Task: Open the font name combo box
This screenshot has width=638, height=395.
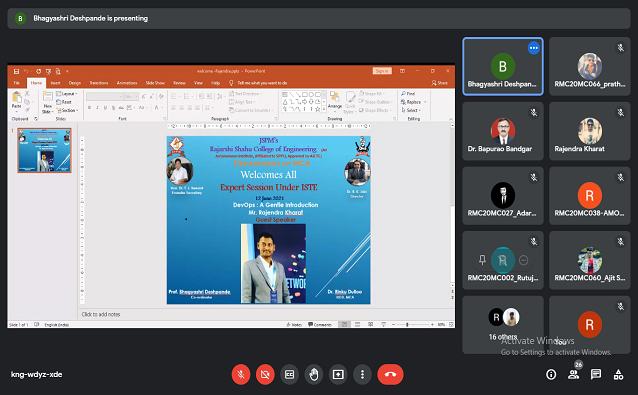Action: (104, 96)
